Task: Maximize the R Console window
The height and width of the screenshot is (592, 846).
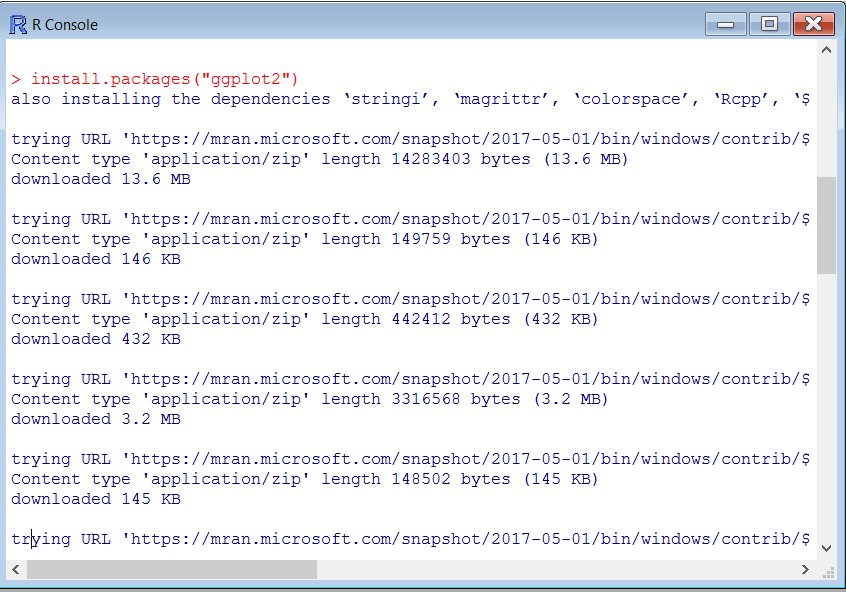Action: [x=769, y=24]
